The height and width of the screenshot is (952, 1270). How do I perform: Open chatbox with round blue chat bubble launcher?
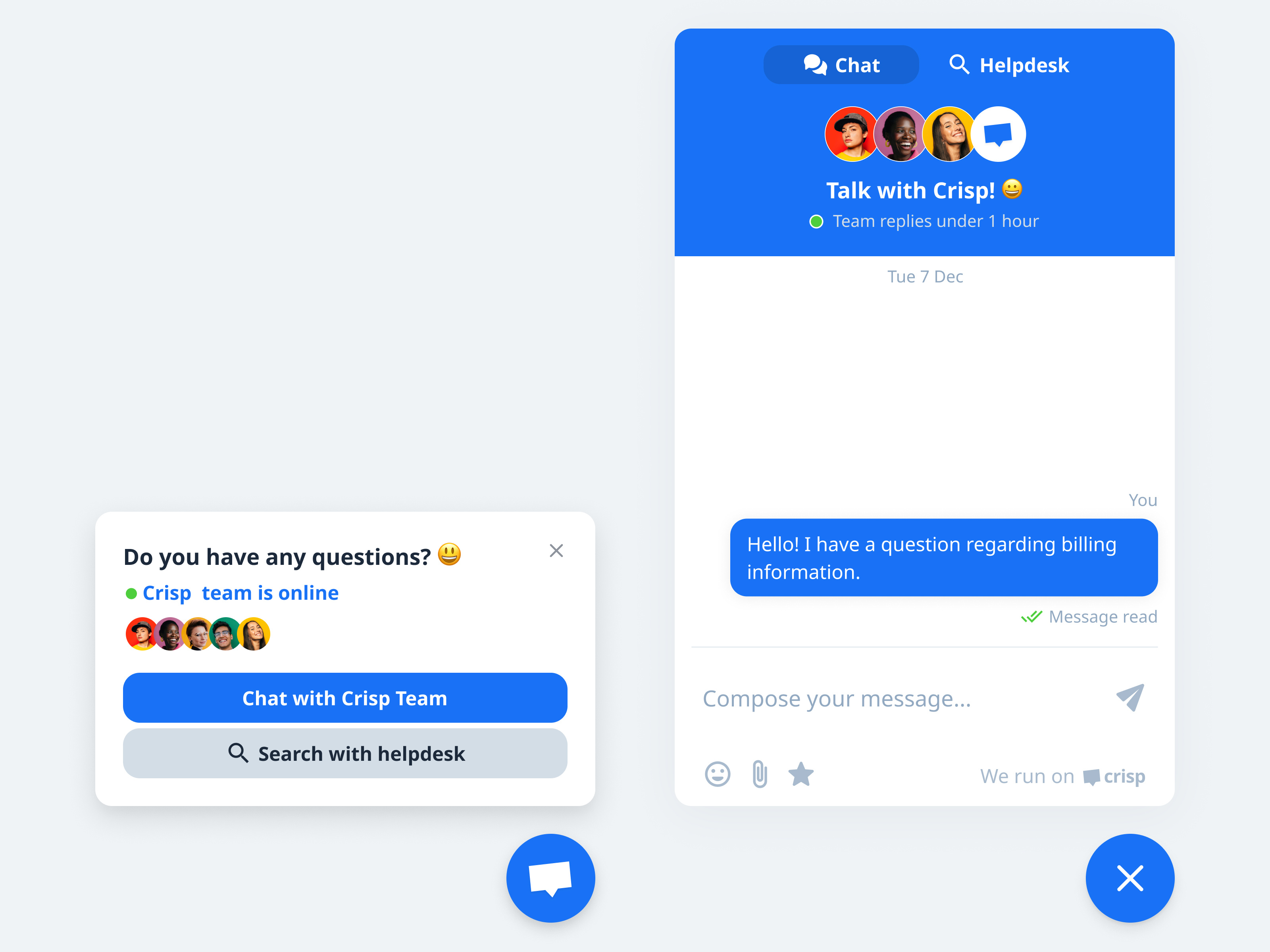(550, 878)
